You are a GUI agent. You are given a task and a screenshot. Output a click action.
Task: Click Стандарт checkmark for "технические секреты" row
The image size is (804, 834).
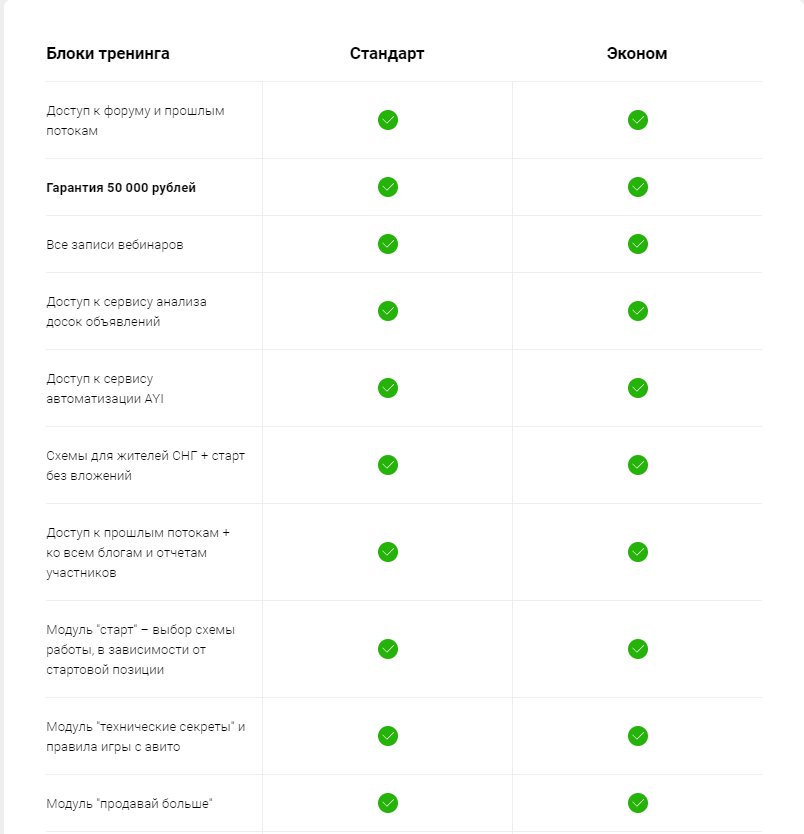click(x=388, y=736)
